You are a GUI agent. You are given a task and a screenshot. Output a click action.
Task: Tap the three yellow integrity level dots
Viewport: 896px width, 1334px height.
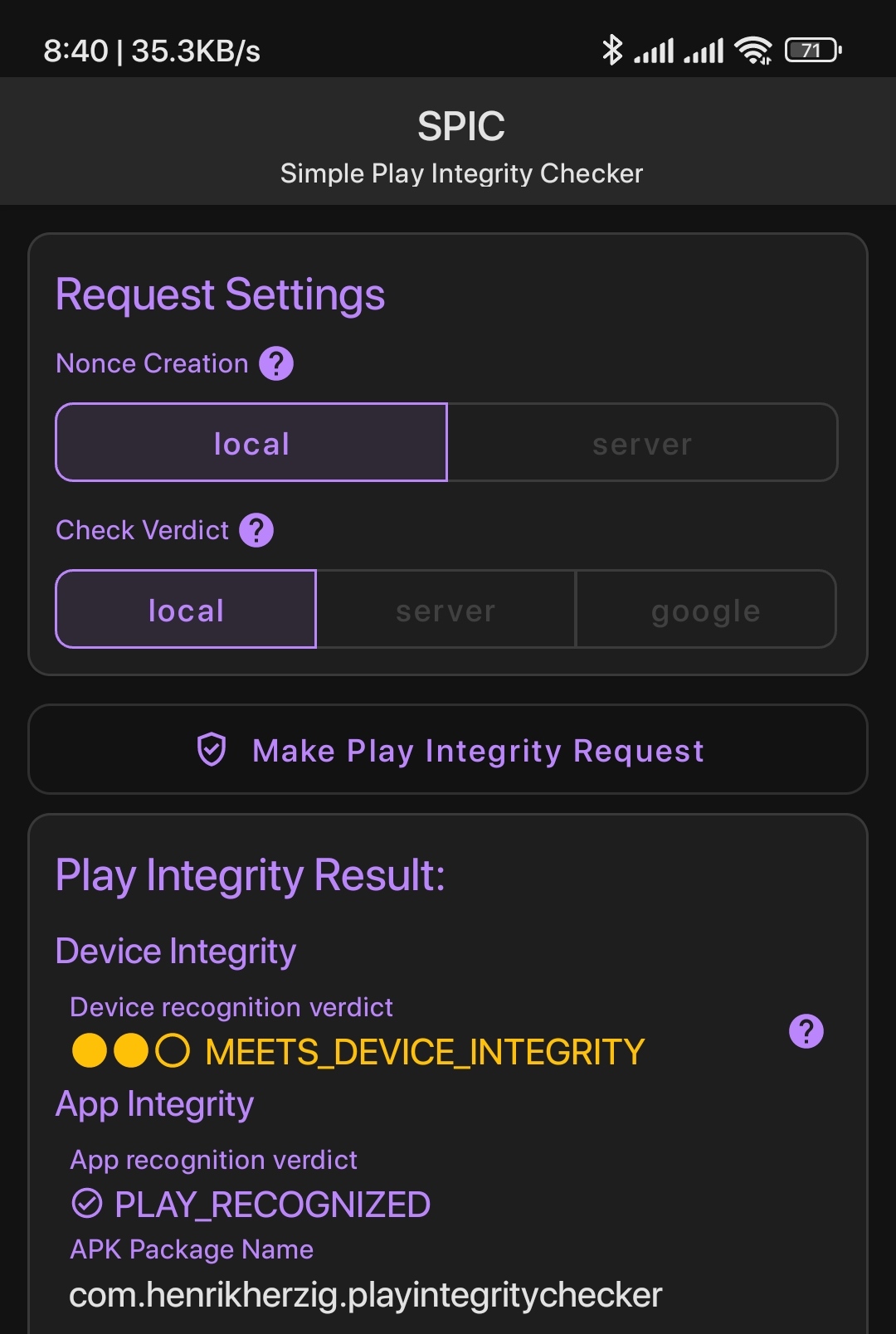click(x=131, y=1050)
